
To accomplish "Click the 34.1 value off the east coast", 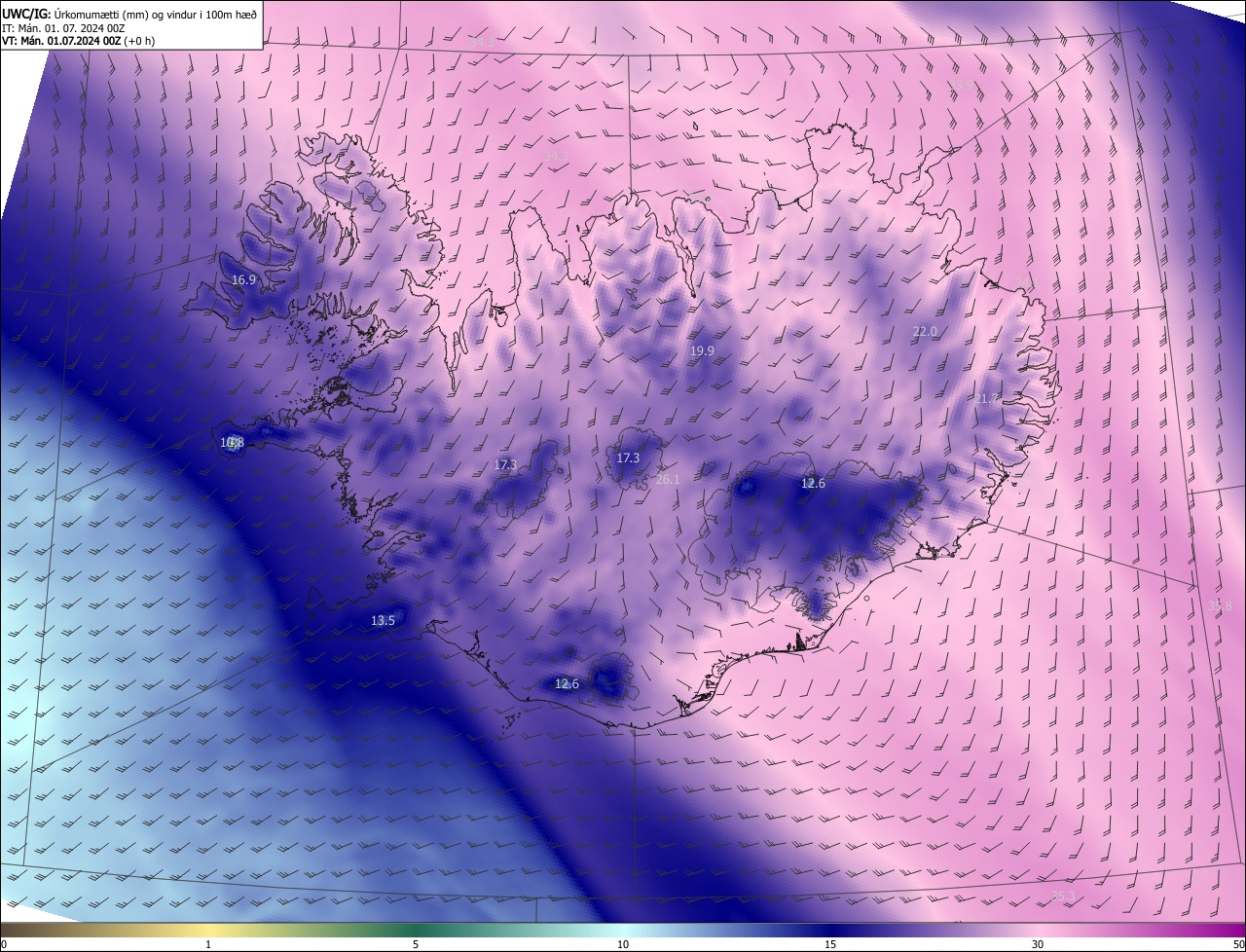I will tap(1027, 282).
